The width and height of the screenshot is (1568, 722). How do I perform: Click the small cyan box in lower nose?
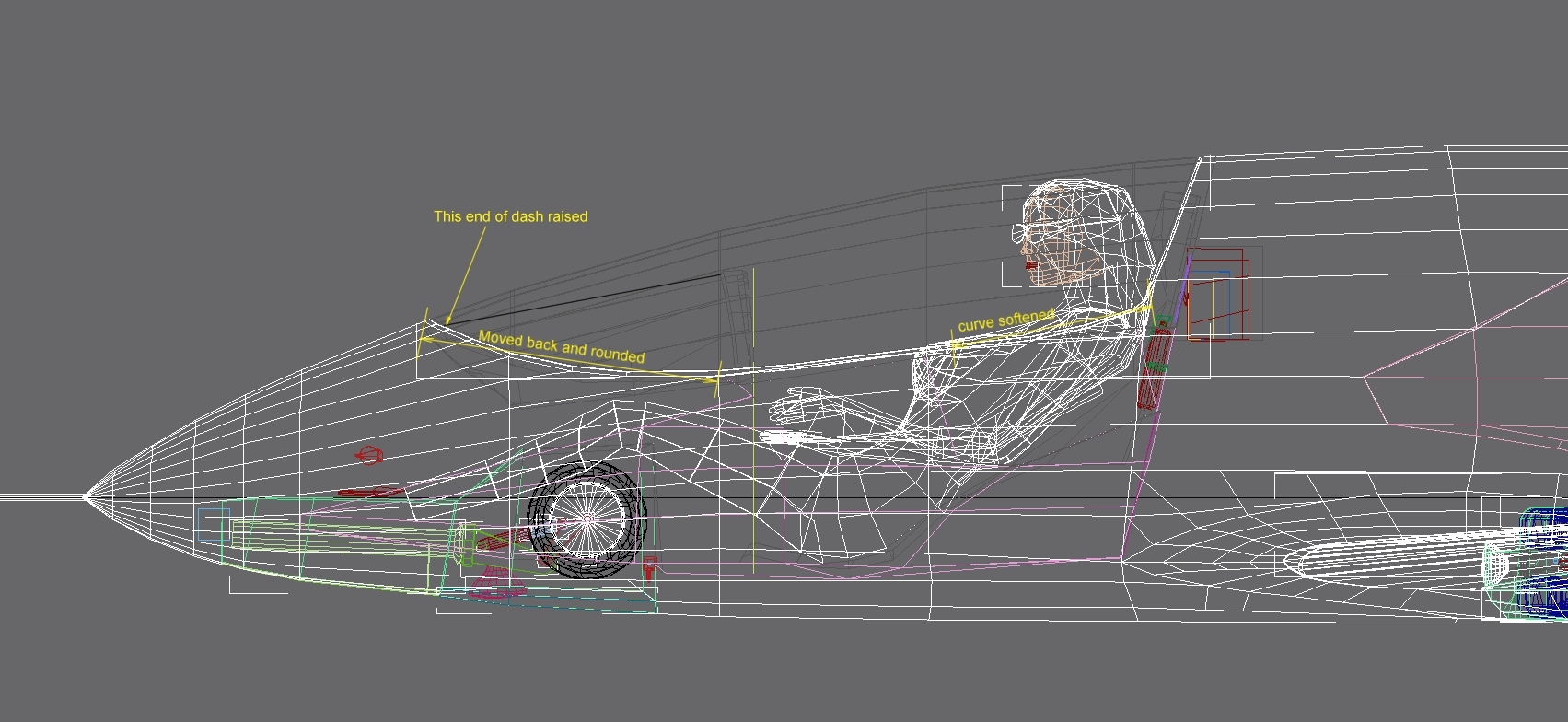212,523
